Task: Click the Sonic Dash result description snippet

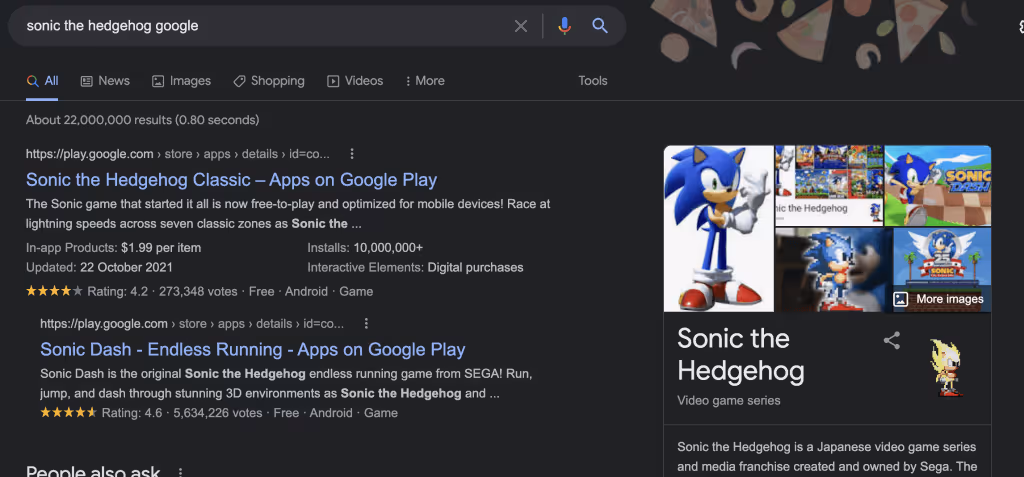Action: 287,384
